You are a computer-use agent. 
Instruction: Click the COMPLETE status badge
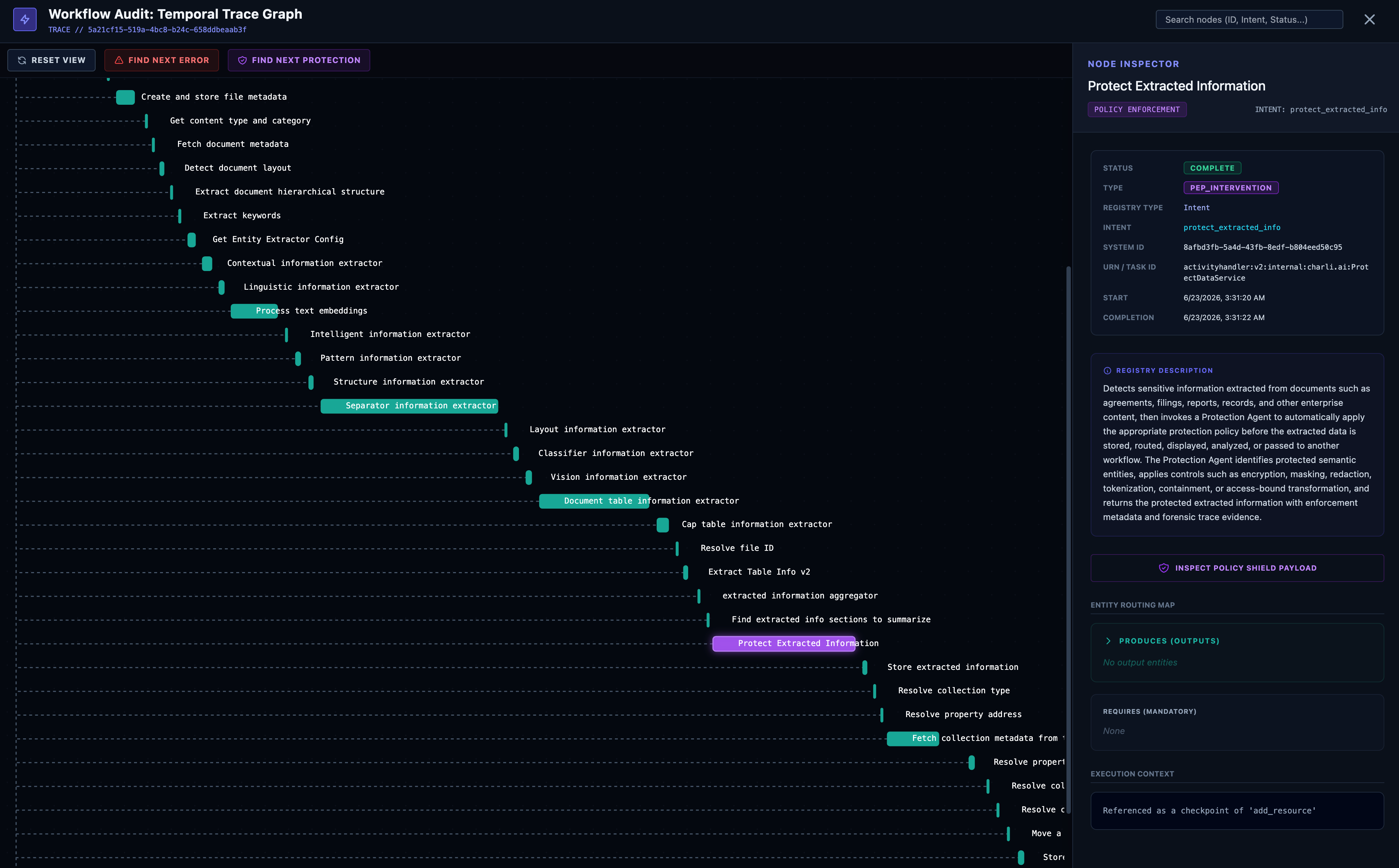(1213, 168)
